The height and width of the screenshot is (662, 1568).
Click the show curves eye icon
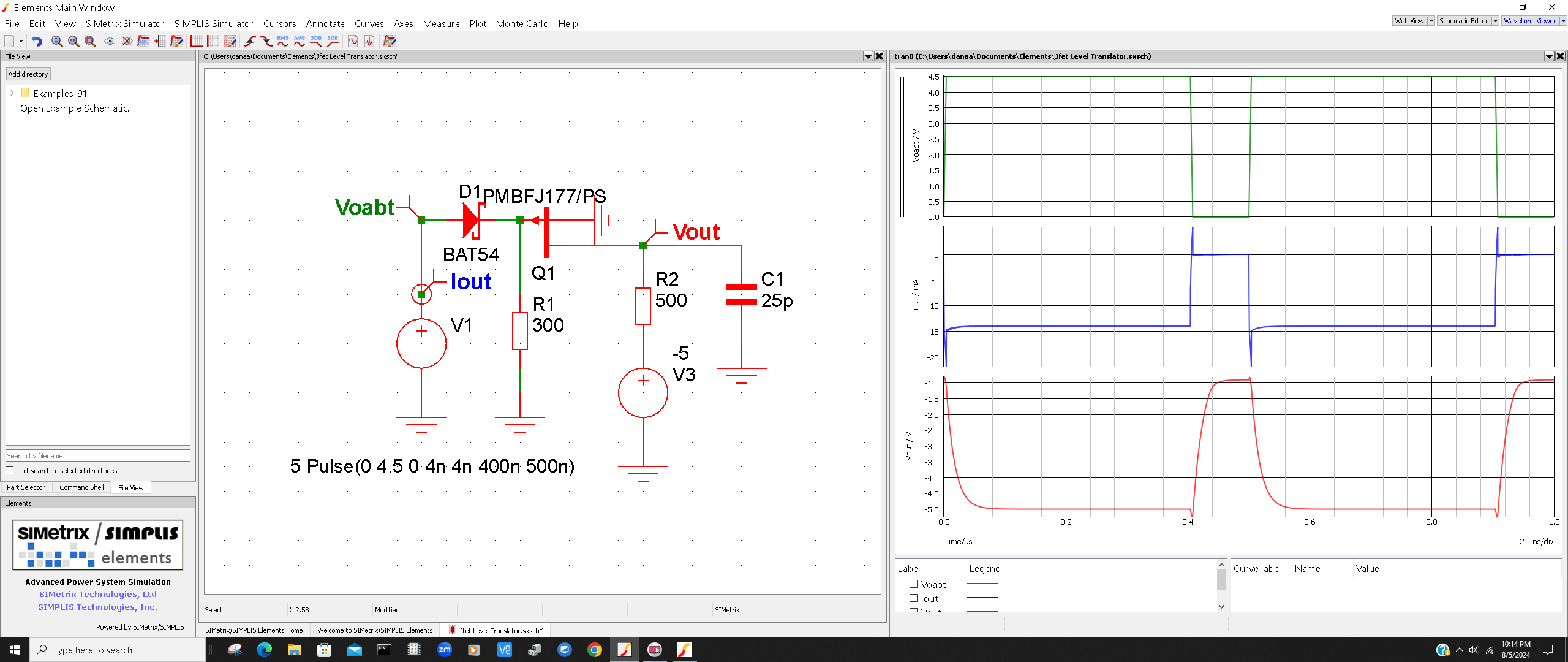[x=110, y=41]
